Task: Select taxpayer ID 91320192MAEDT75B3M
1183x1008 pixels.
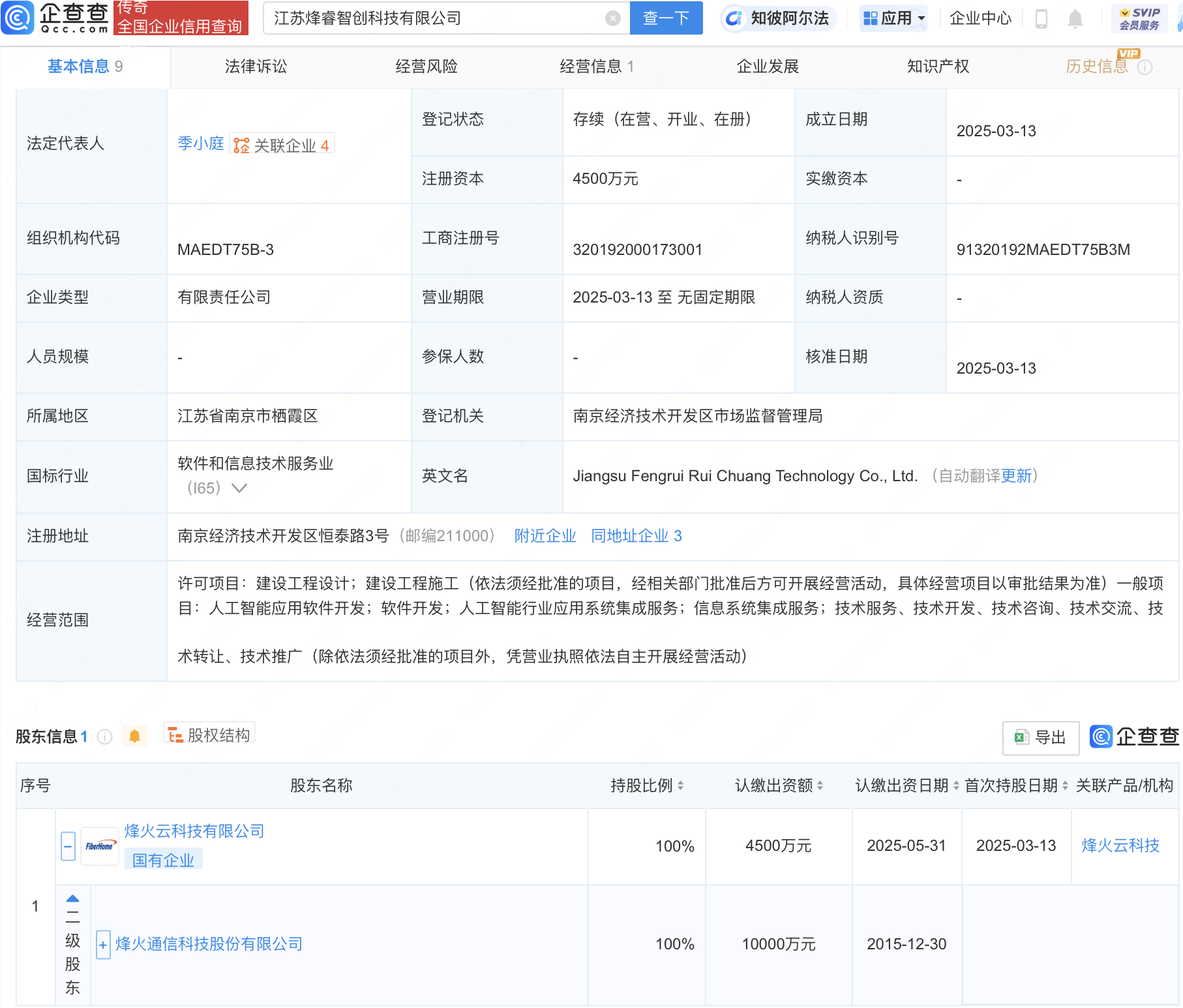Action: pos(1043,250)
